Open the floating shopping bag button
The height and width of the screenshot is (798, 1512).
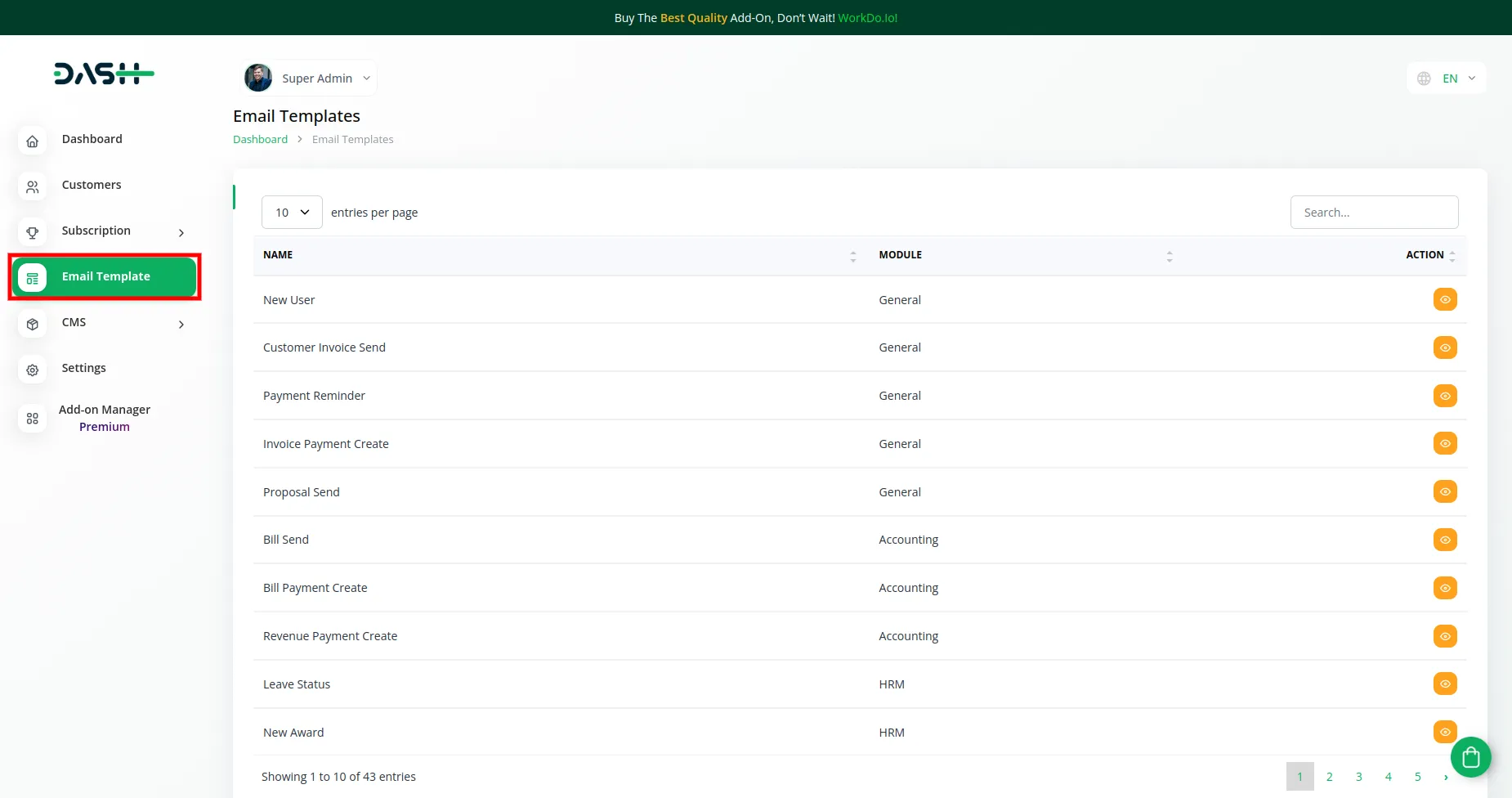click(1470, 757)
